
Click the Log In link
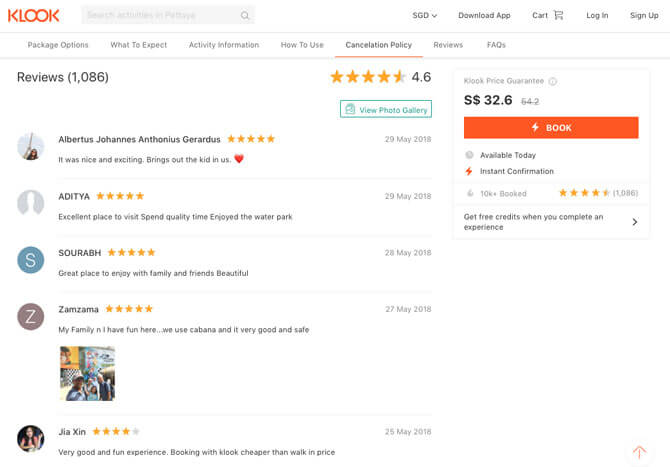[x=597, y=15]
